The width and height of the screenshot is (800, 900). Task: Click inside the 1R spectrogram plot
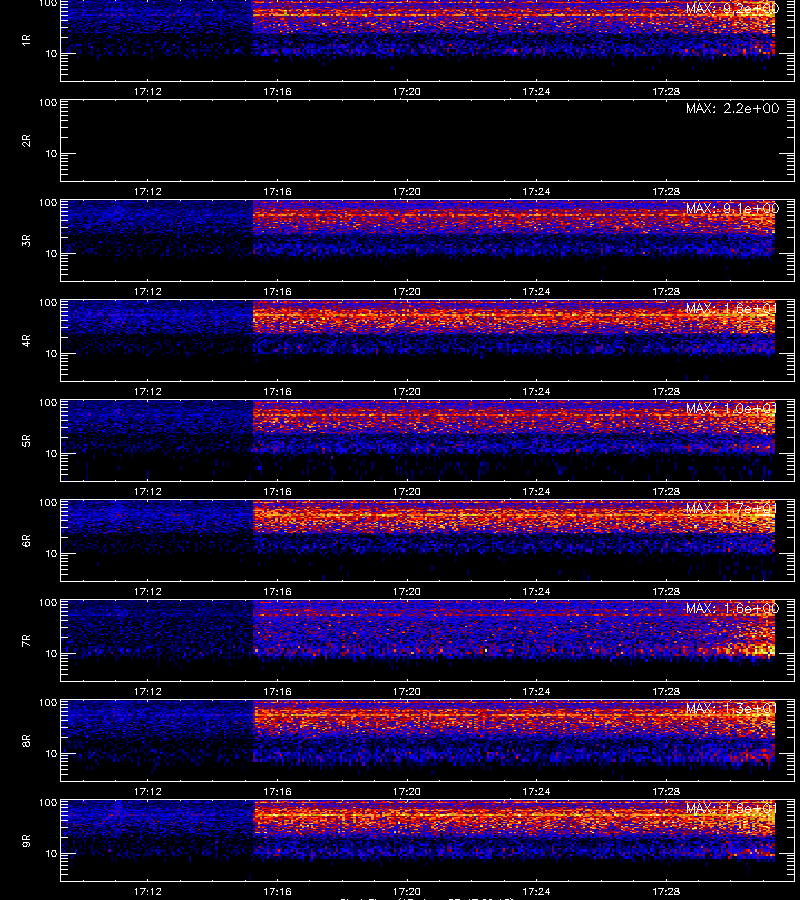(427, 40)
